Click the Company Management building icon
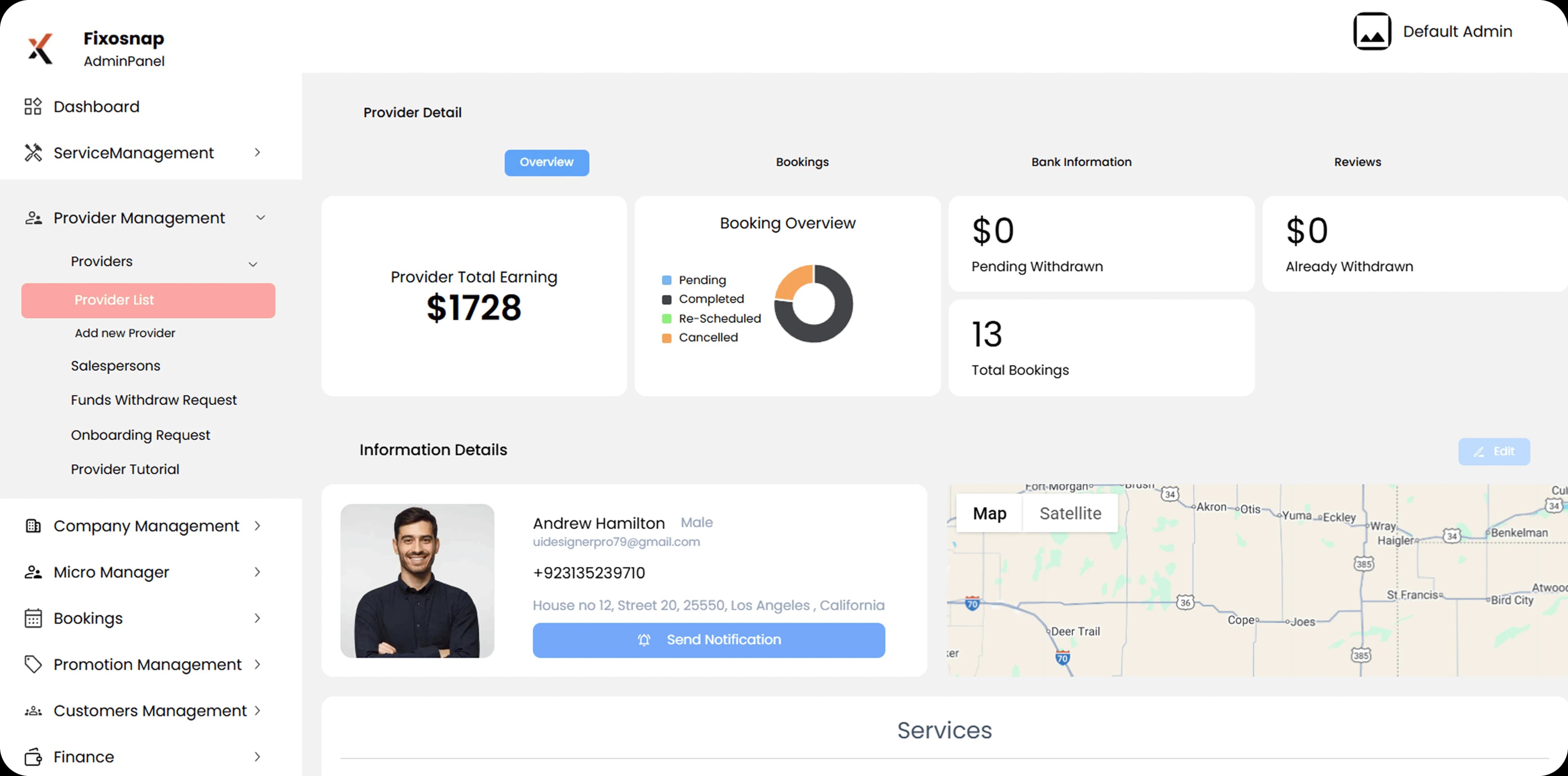The image size is (1568, 776). 33,525
